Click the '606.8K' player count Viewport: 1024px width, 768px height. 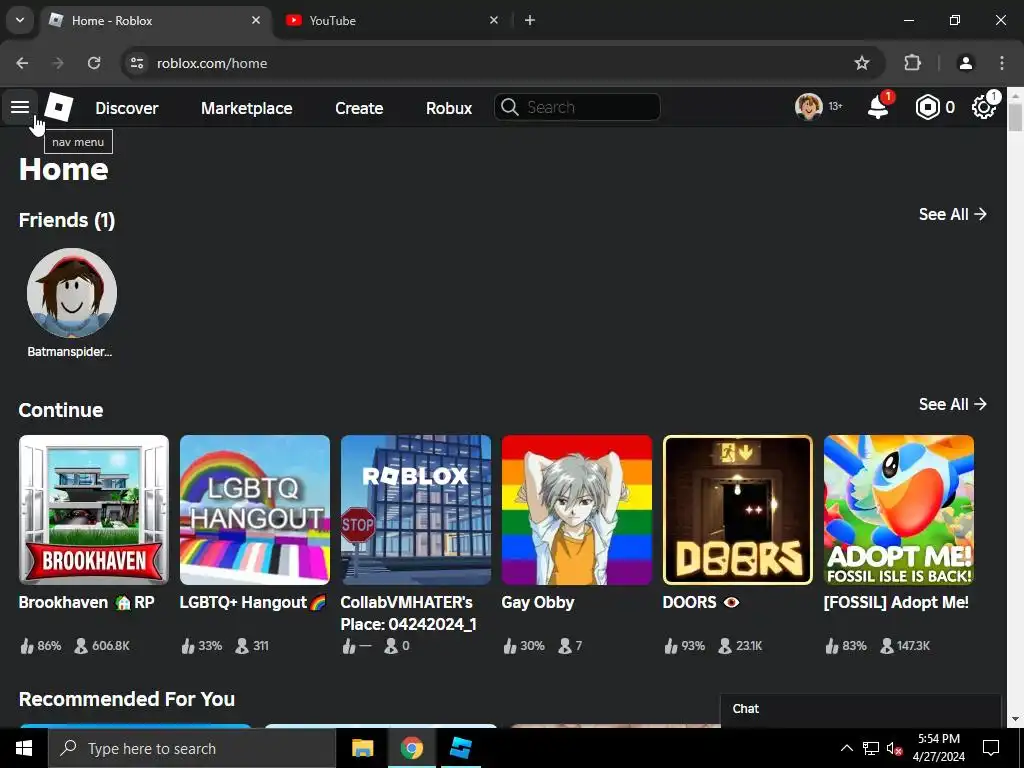pos(110,646)
